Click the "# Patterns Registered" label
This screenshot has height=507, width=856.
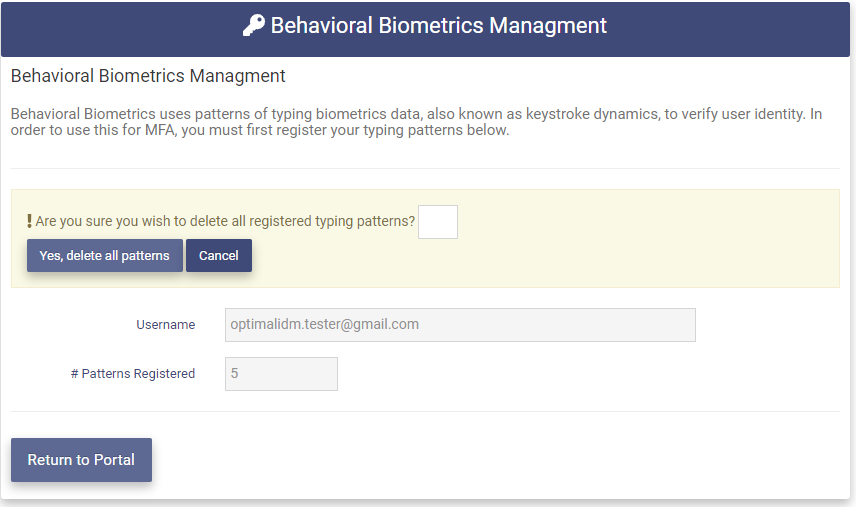coord(133,374)
